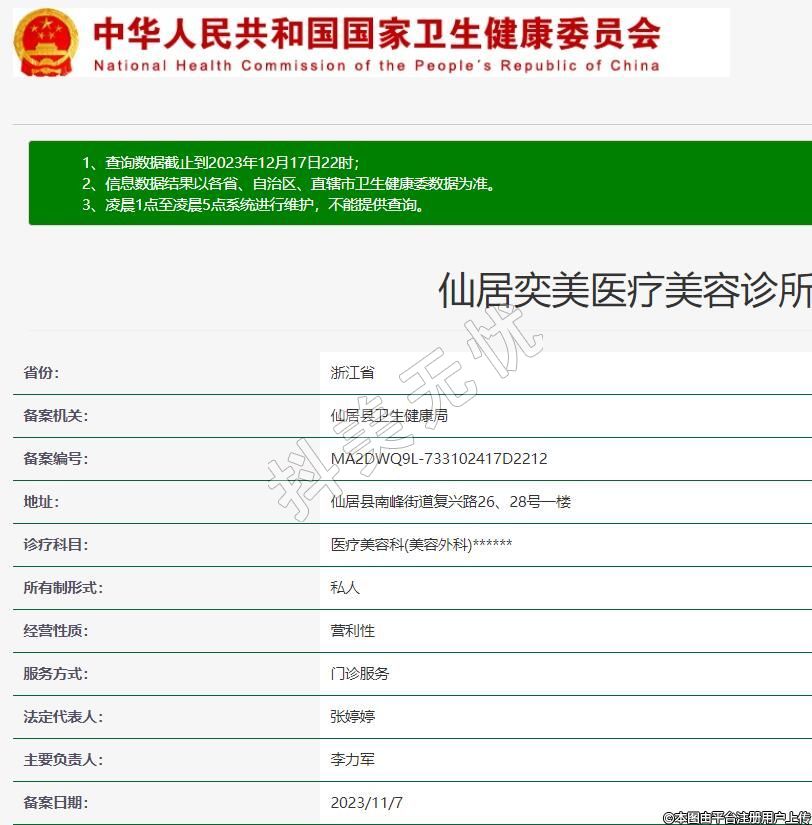The width and height of the screenshot is (812, 825).
Task: Click the second notice line about provincial data
Action: (x=288, y=184)
